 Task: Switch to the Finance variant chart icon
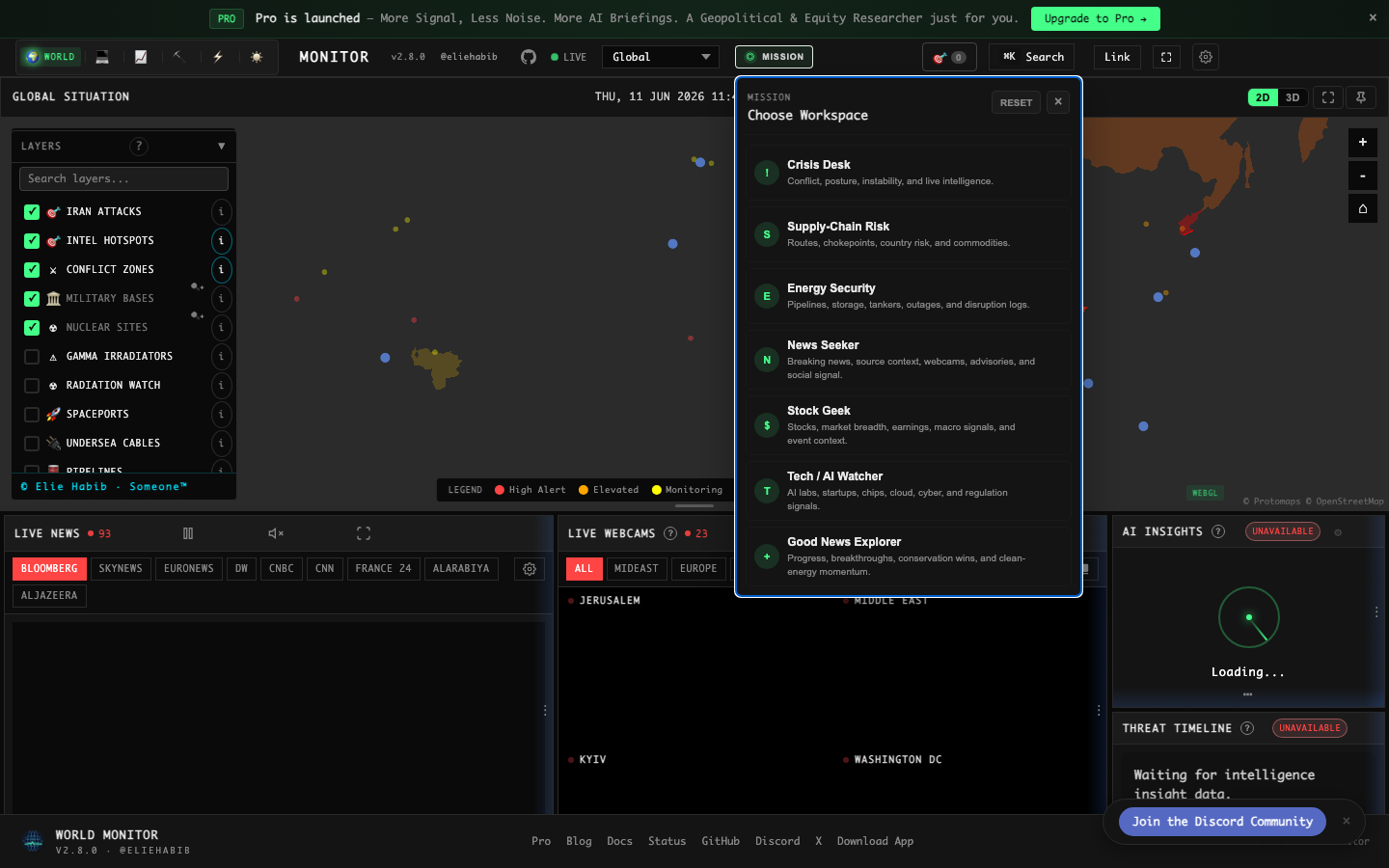[x=141, y=57]
